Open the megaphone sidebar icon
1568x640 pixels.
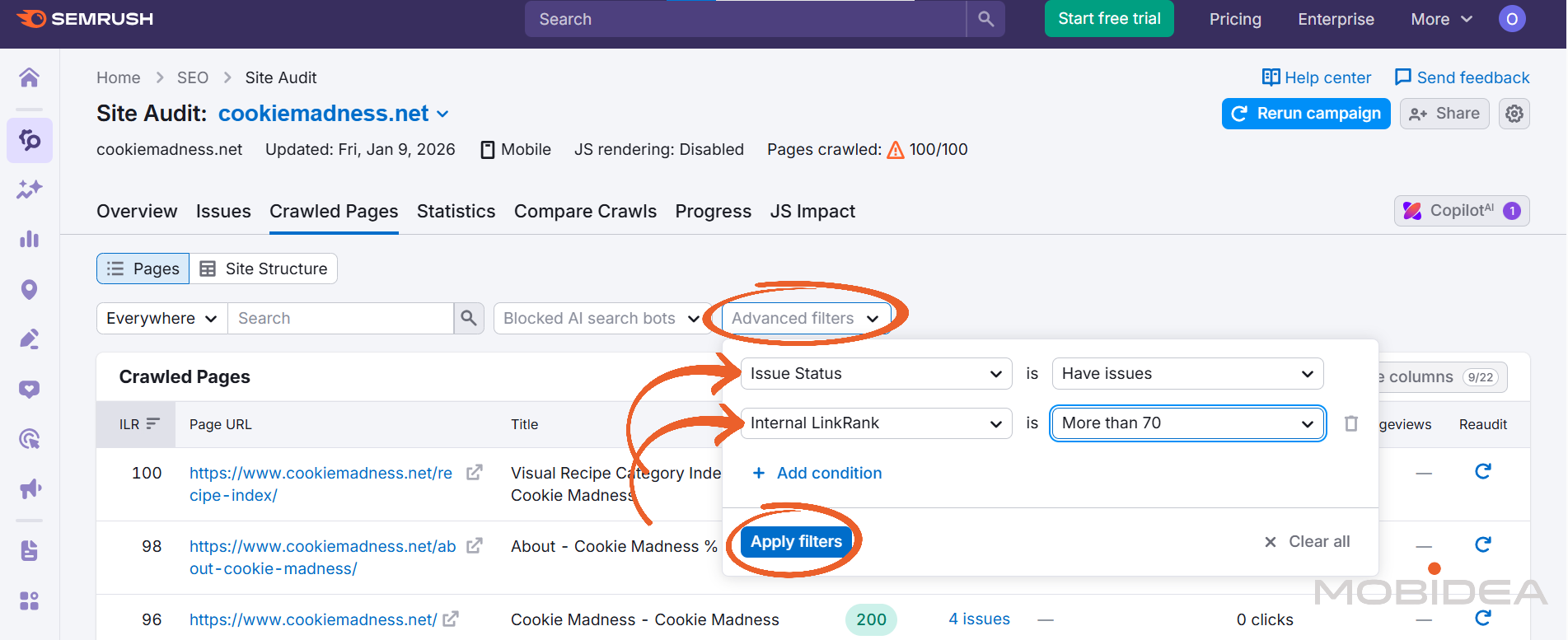pyautogui.click(x=30, y=489)
